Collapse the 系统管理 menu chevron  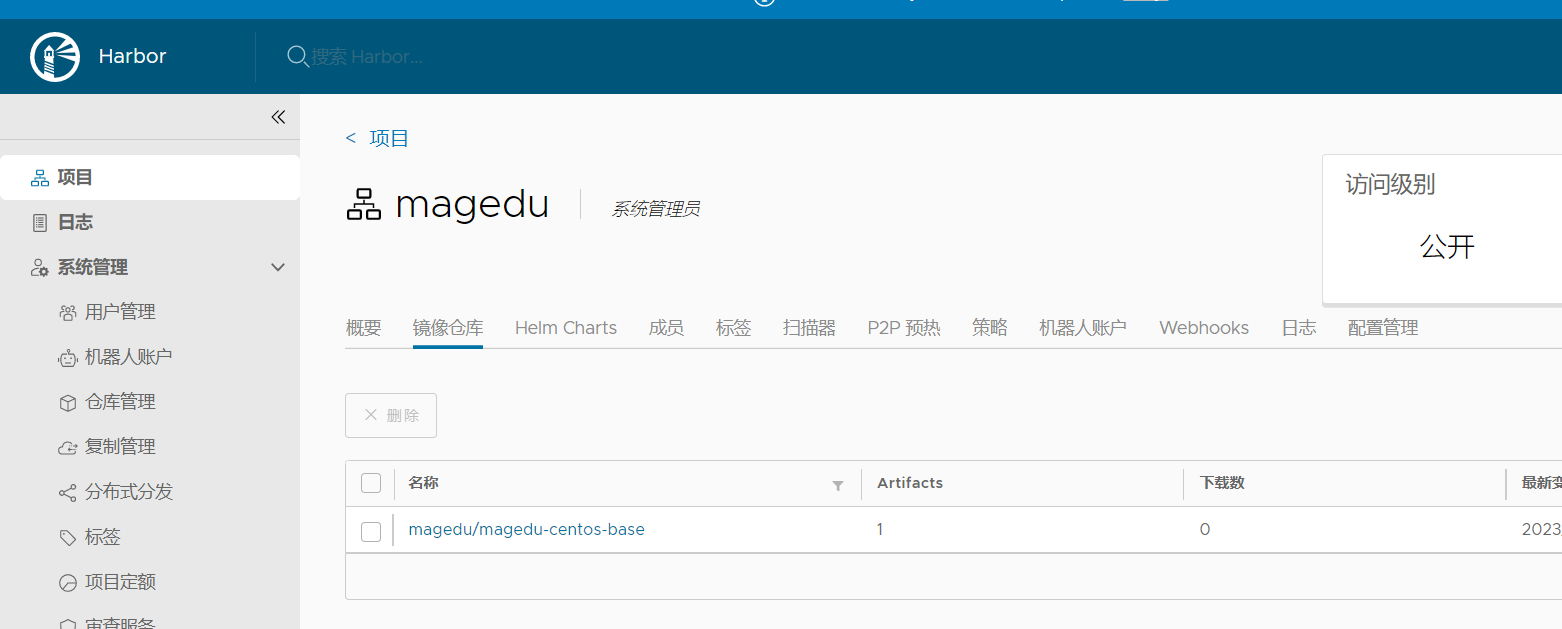pyautogui.click(x=278, y=268)
